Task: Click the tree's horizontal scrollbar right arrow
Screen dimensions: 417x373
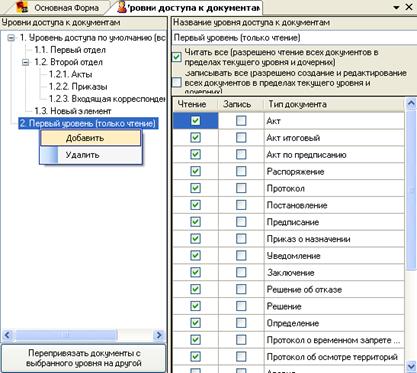Action: pos(159,335)
